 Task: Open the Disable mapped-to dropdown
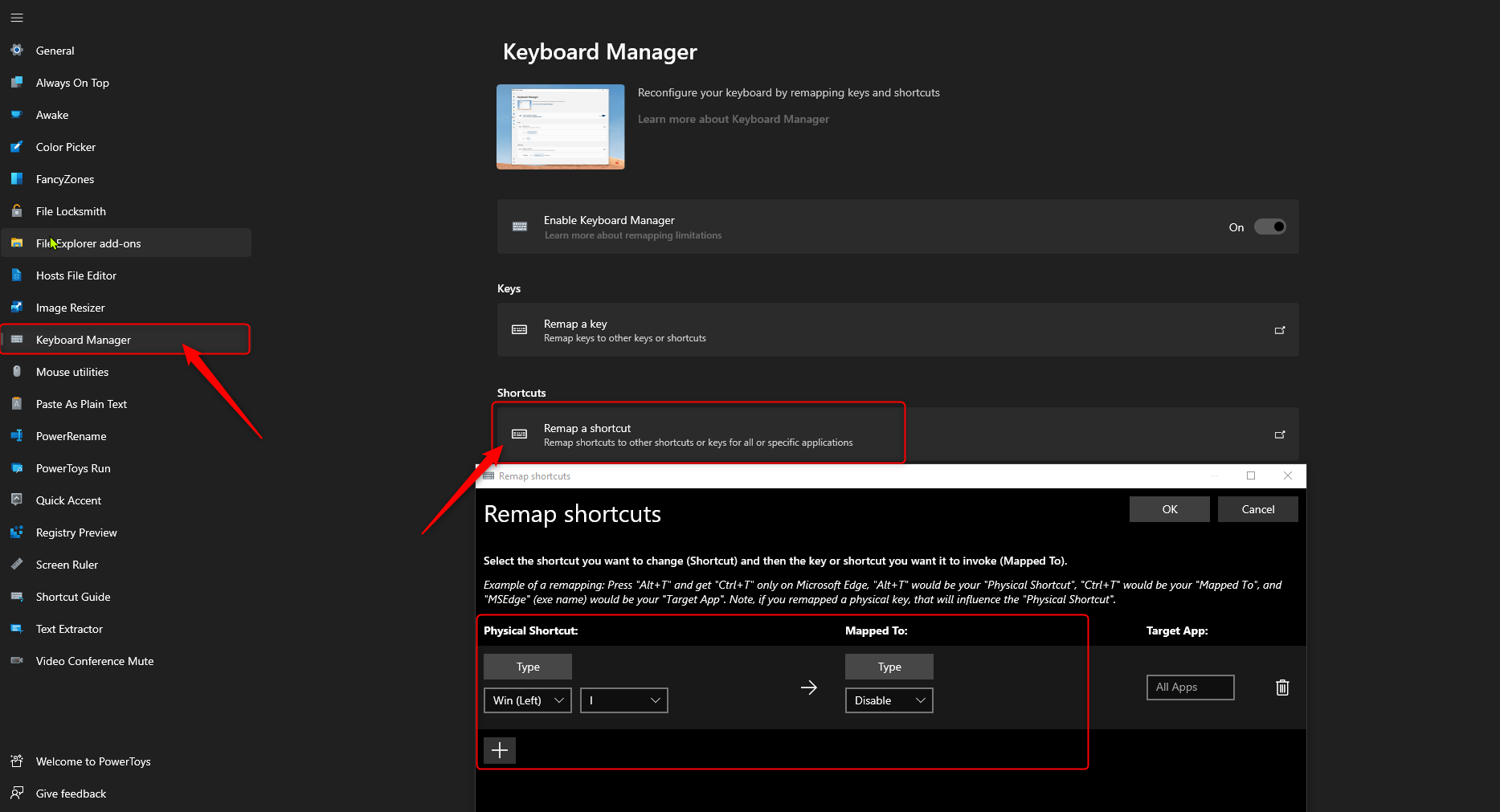coord(889,700)
